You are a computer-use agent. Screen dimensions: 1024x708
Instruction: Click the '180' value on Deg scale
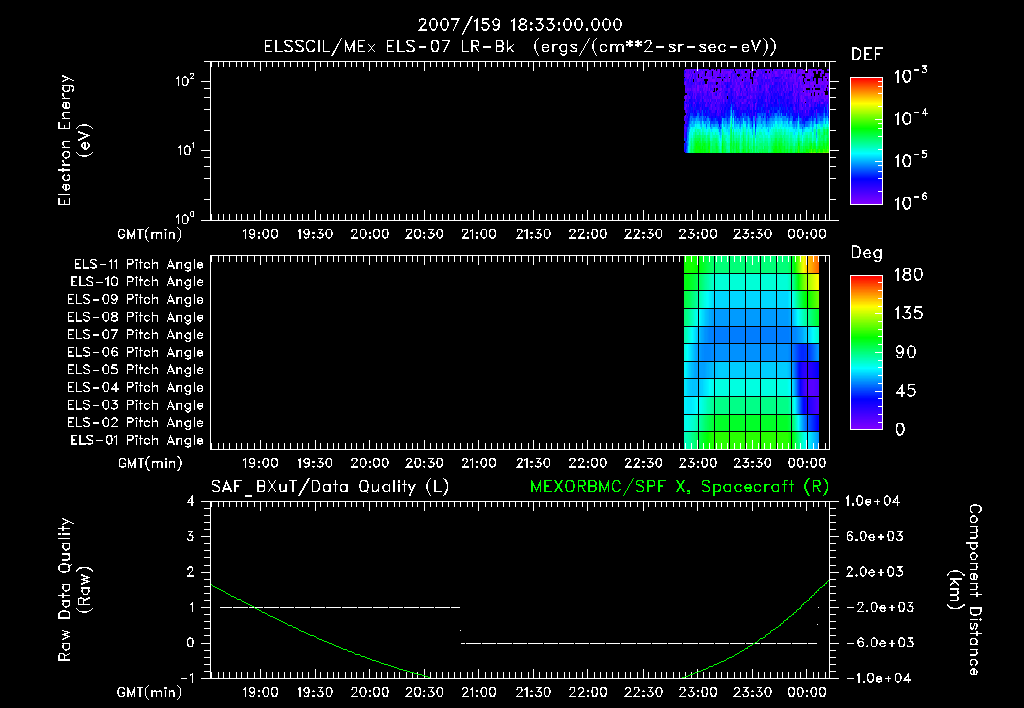pyautogui.click(x=908, y=275)
